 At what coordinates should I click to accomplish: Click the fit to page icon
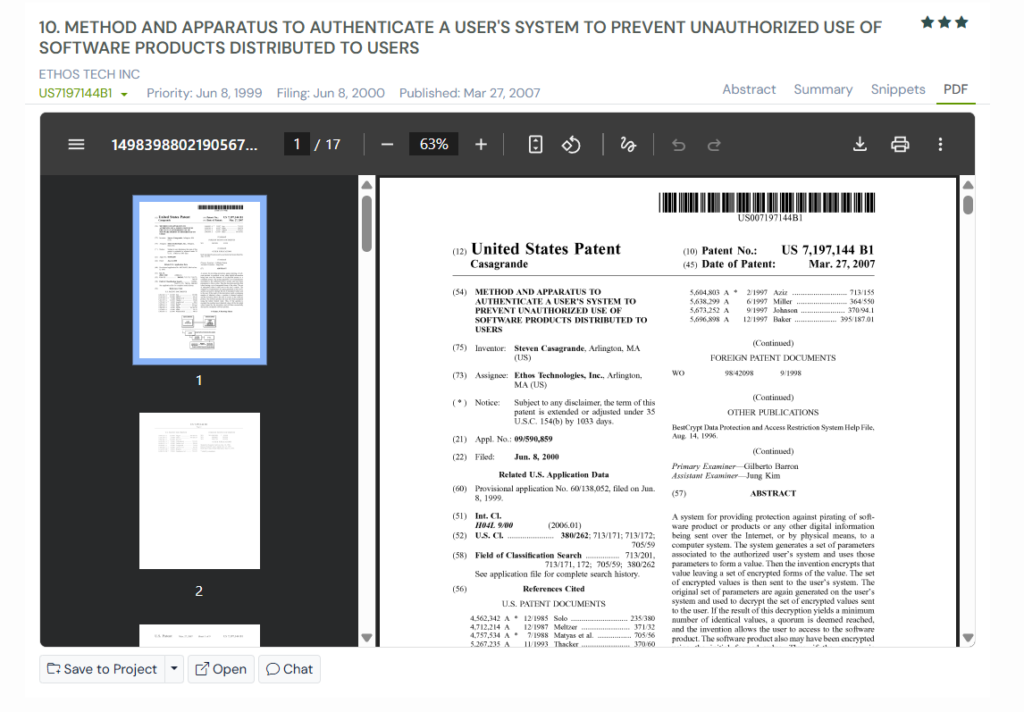535,144
